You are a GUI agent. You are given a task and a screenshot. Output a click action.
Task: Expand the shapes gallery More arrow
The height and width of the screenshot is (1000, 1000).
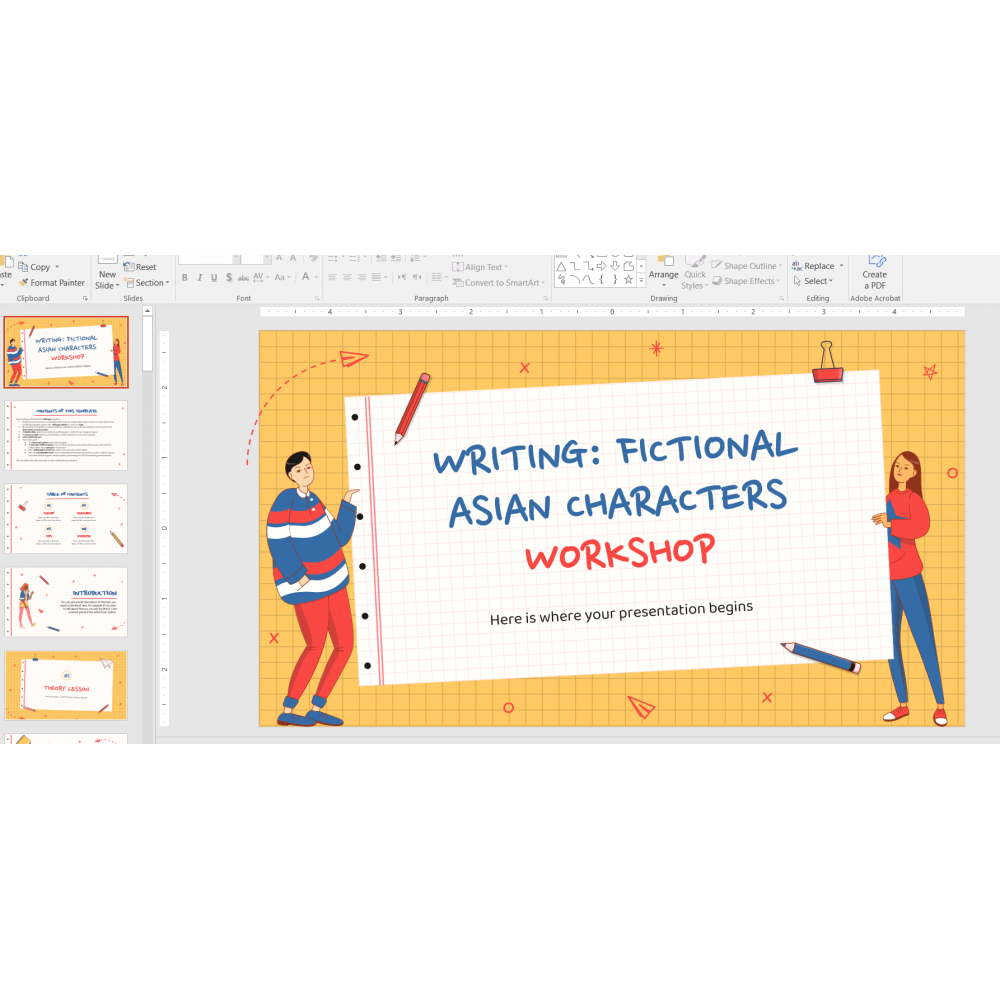(x=642, y=282)
